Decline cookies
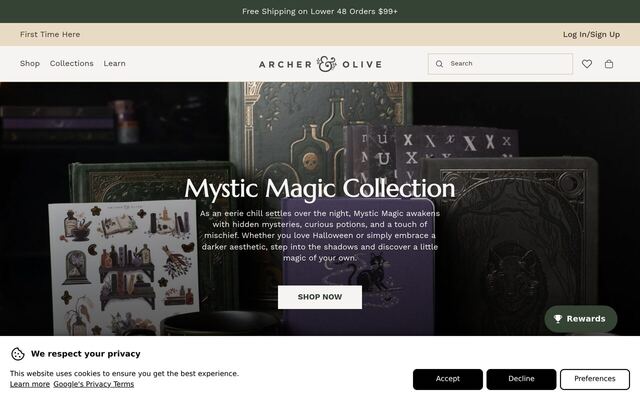This screenshot has height=400, width=640. pyautogui.click(x=521, y=379)
